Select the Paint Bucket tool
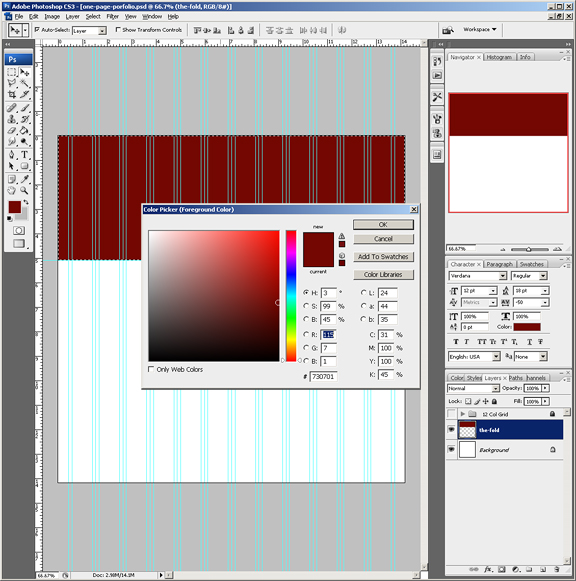The width and height of the screenshot is (576, 581). tap(24, 130)
